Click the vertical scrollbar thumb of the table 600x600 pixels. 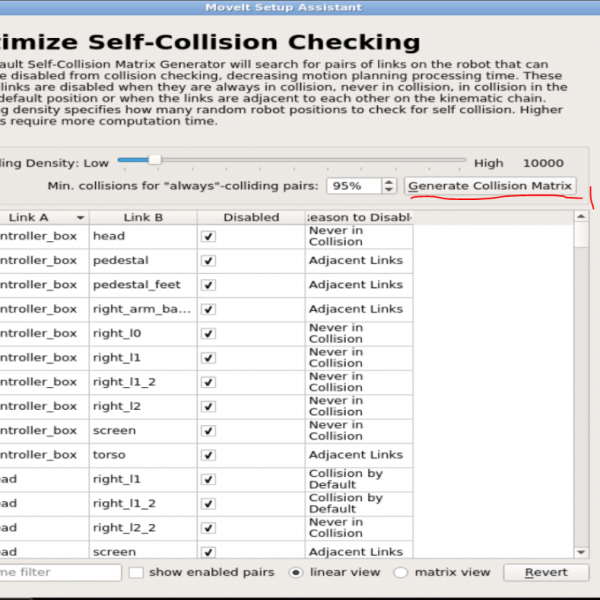pyautogui.click(x=581, y=235)
